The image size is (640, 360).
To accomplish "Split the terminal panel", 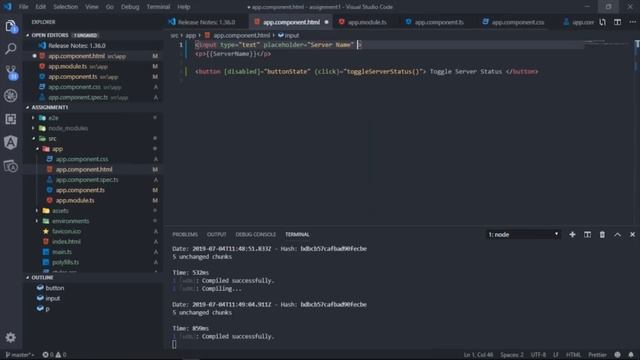I will pyautogui.click(x=587, y=234).
